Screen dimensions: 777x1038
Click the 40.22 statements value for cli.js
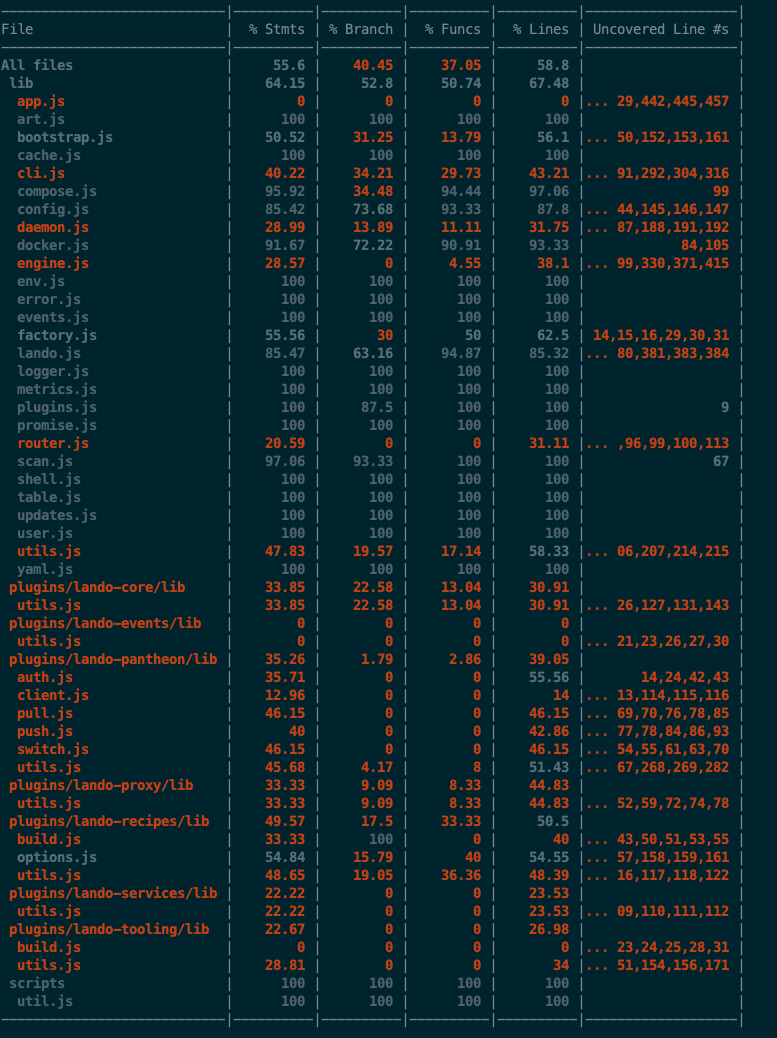pos(285,173)
